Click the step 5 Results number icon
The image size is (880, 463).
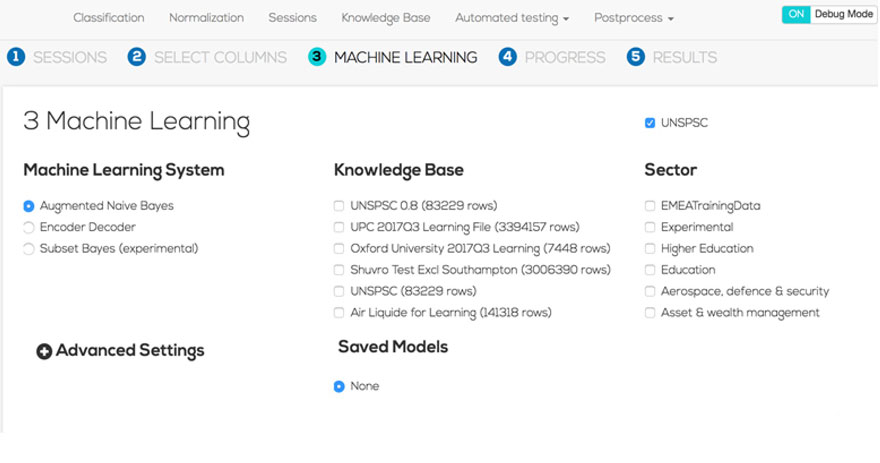636,57
